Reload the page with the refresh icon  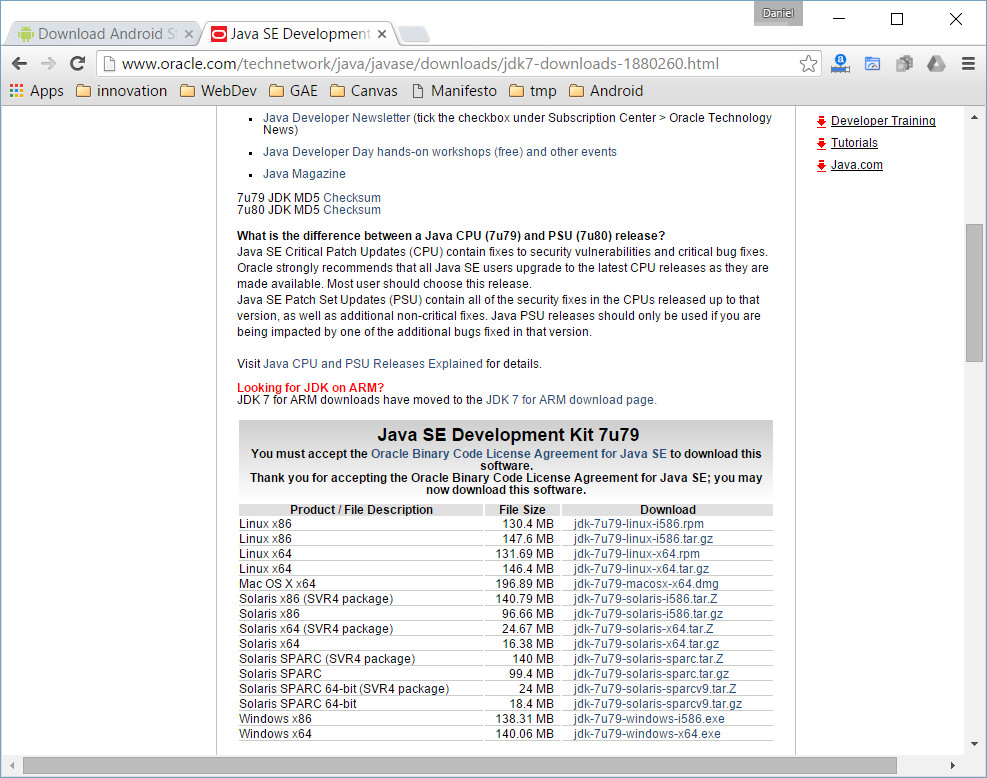point(77,64)
